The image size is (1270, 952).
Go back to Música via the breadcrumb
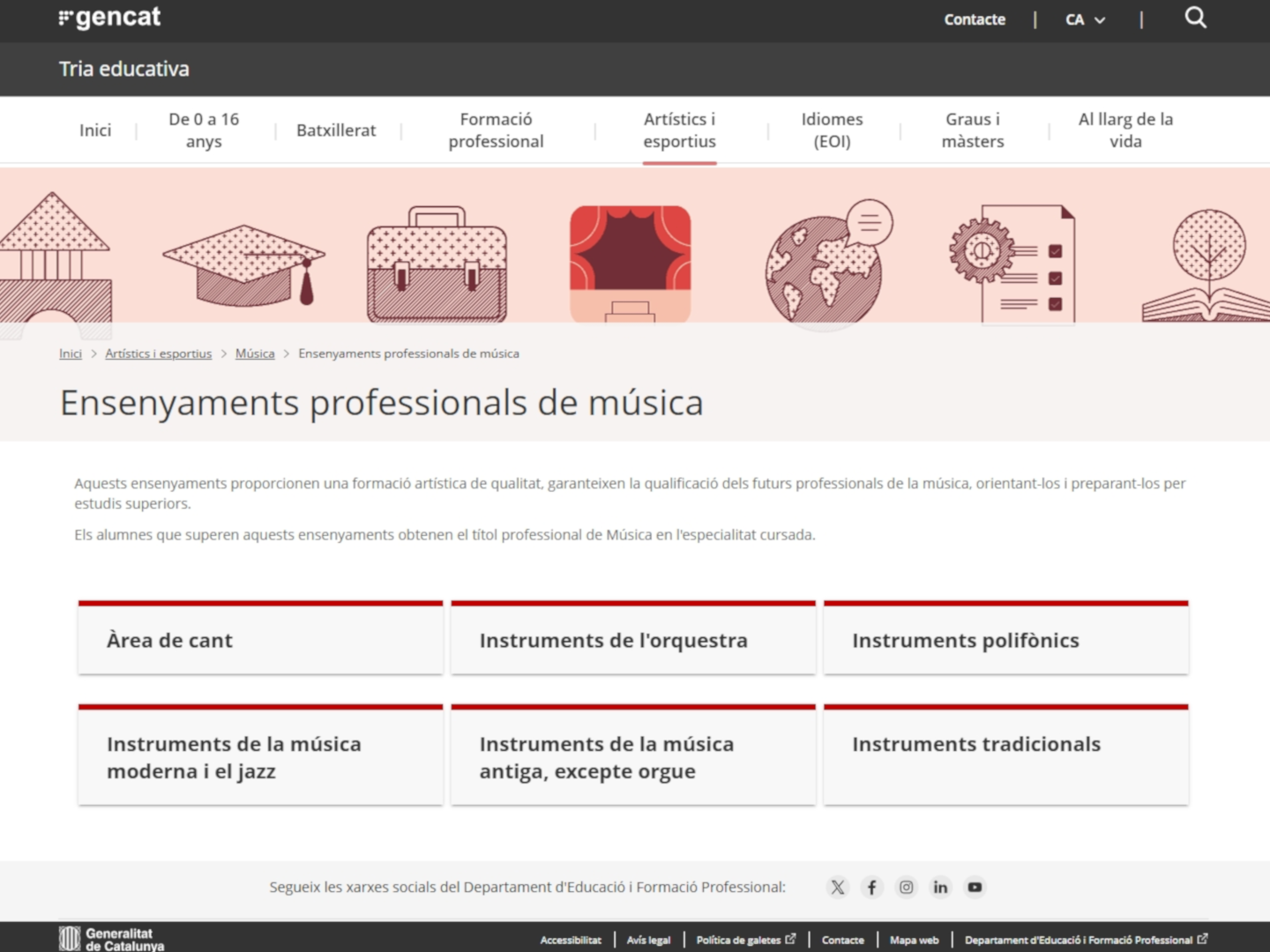(255, 353)
